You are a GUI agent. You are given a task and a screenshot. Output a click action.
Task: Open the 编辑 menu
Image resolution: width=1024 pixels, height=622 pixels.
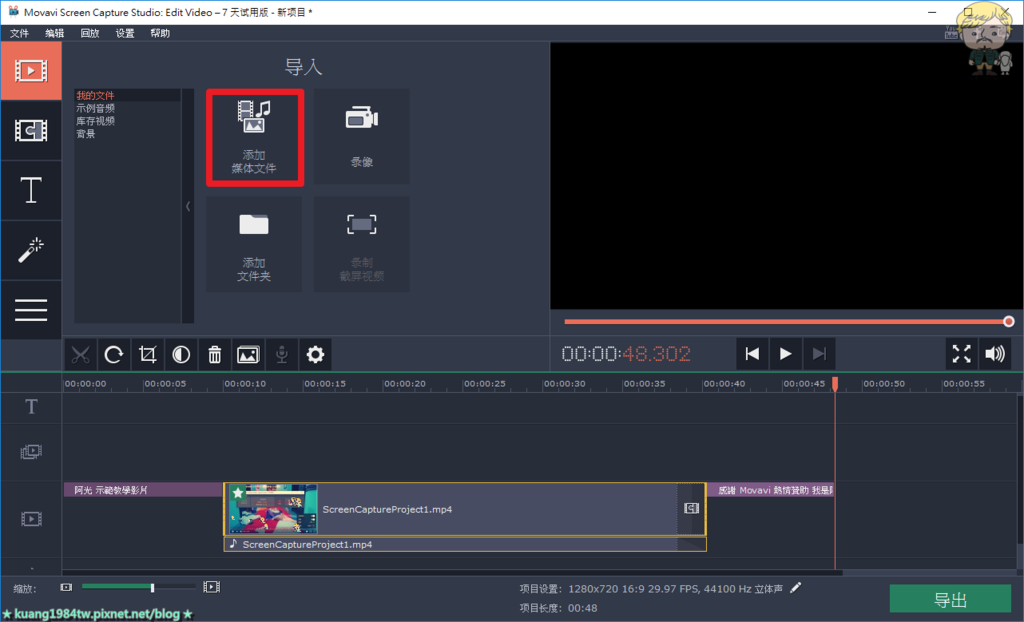(54, 33)
